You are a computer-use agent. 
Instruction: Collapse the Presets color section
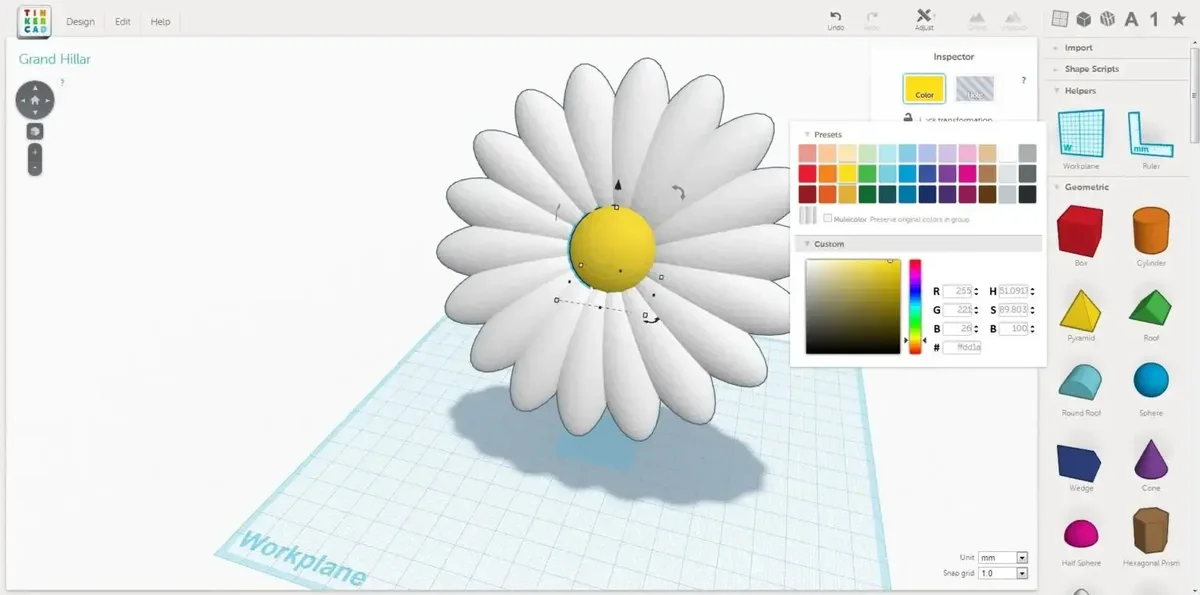807,134
